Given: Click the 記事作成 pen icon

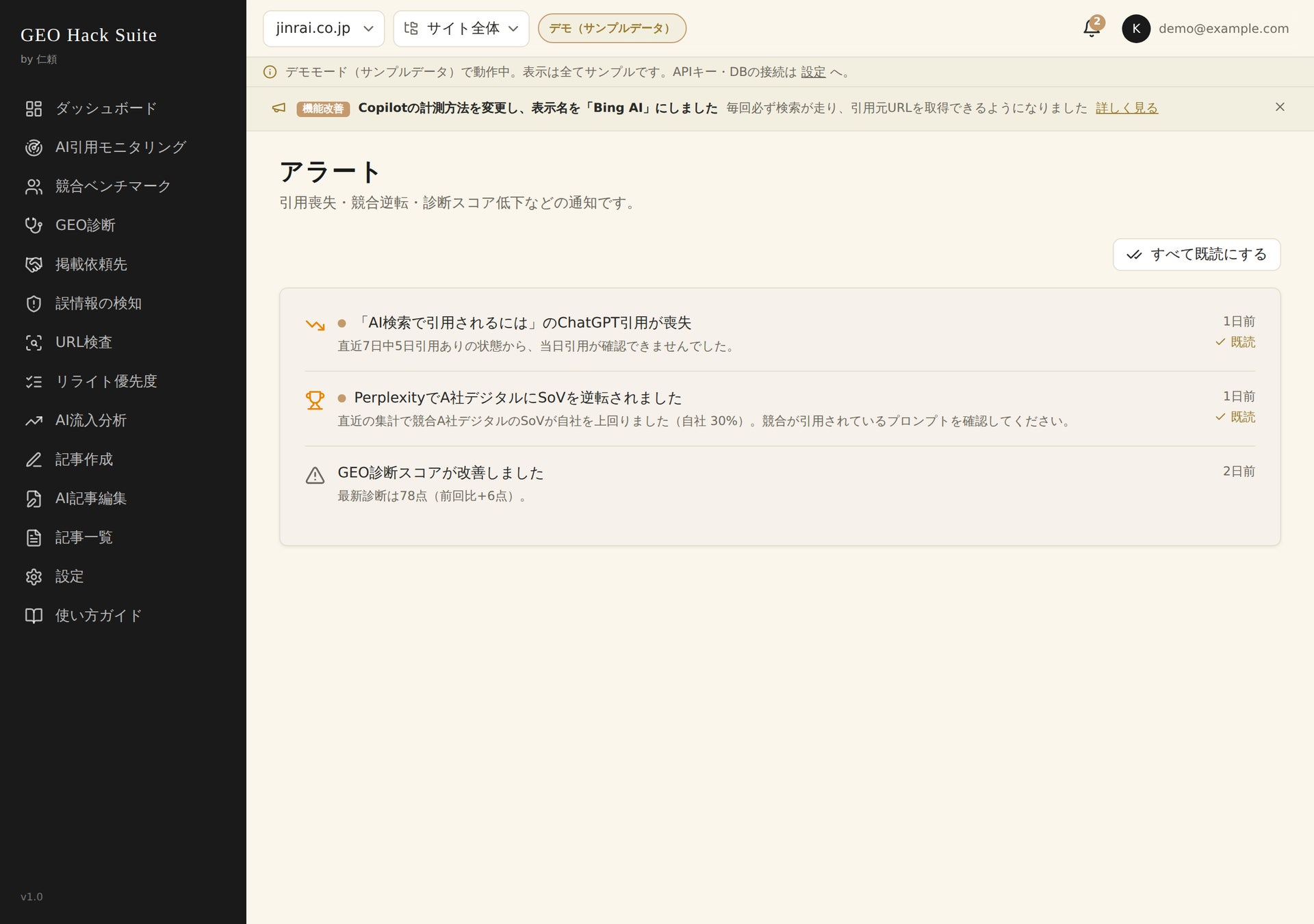Looking at the screenshot, I should [x=34, y=460].
